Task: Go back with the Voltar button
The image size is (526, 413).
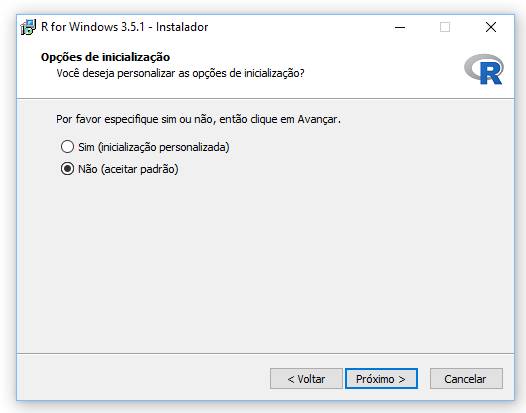Action: (306, 379)
